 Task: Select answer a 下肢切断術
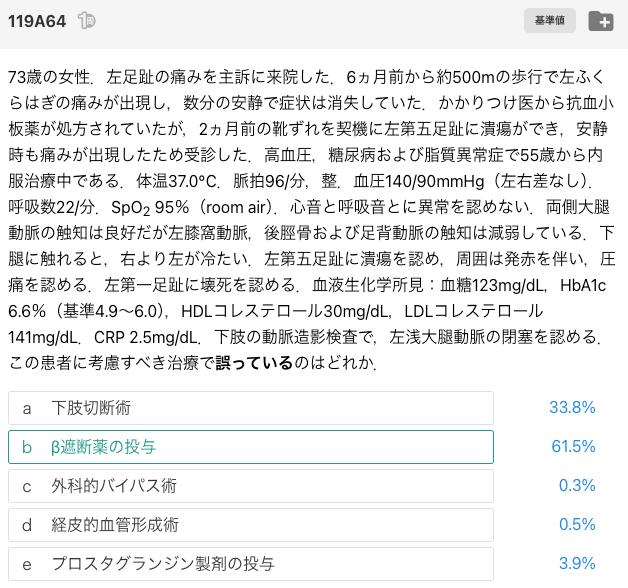[251, 408]
